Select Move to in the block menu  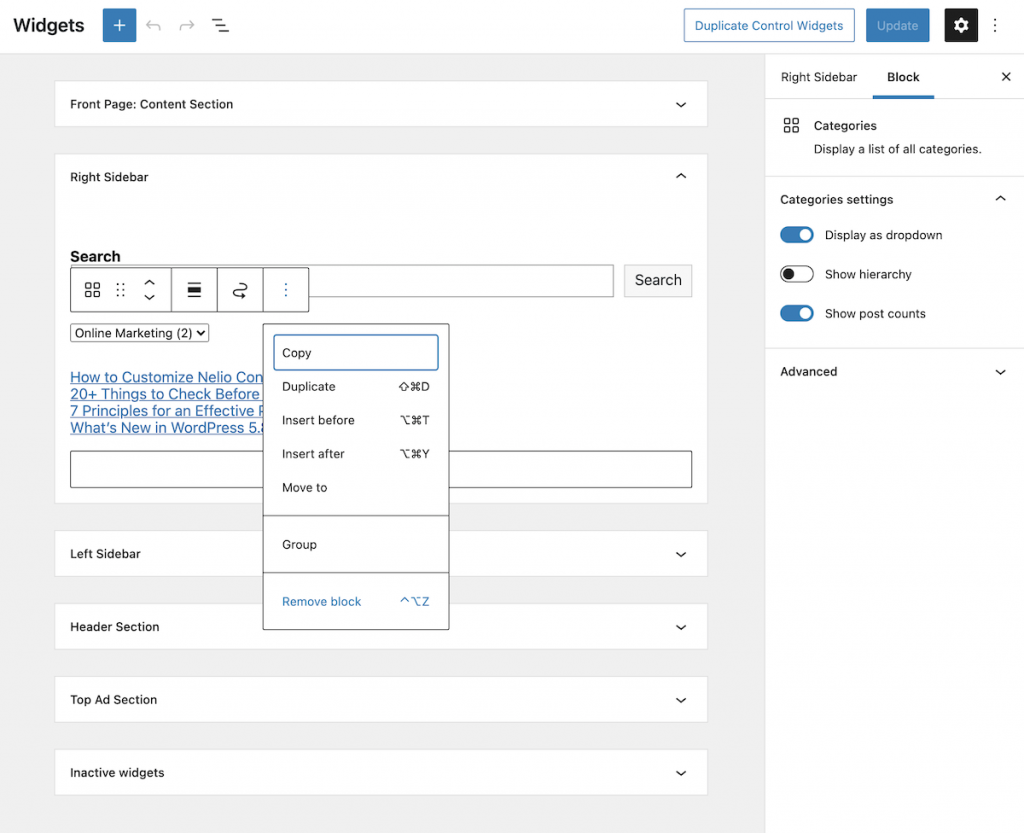[356, 488]
